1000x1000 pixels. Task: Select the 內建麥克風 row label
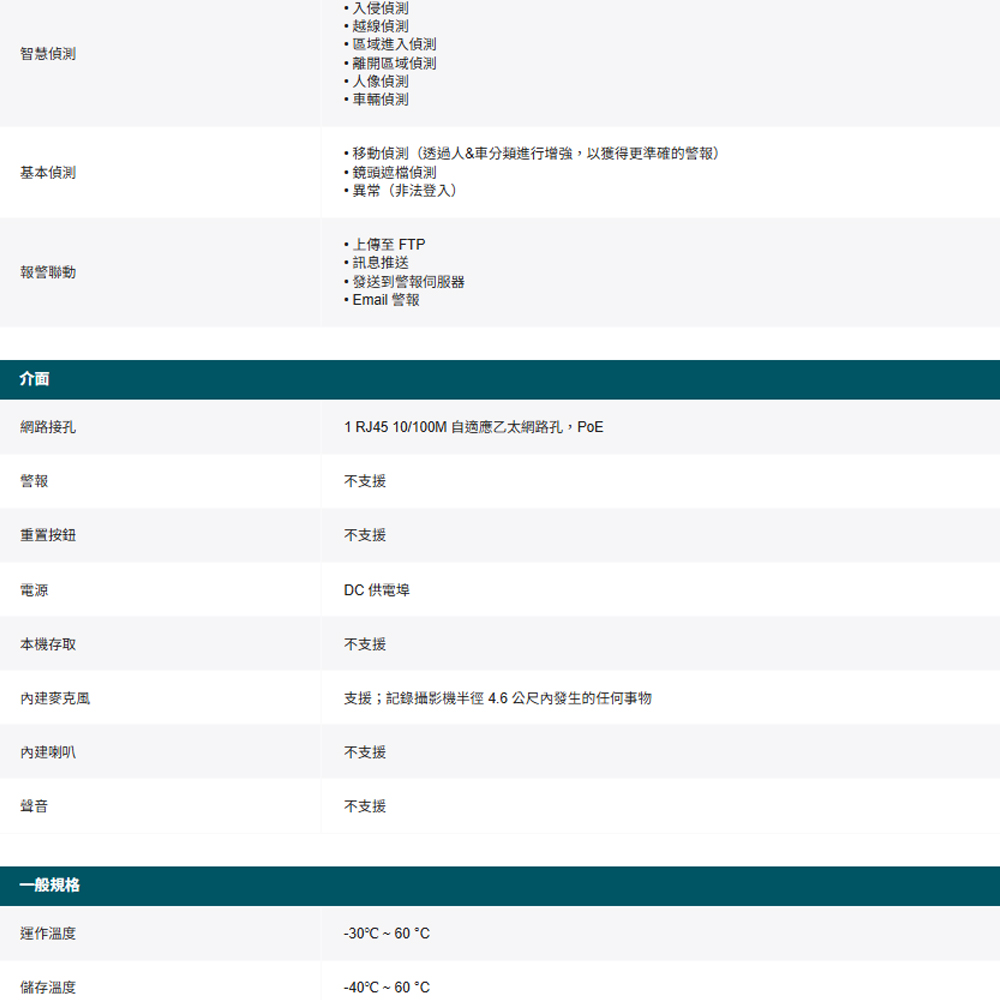point(55,698)
